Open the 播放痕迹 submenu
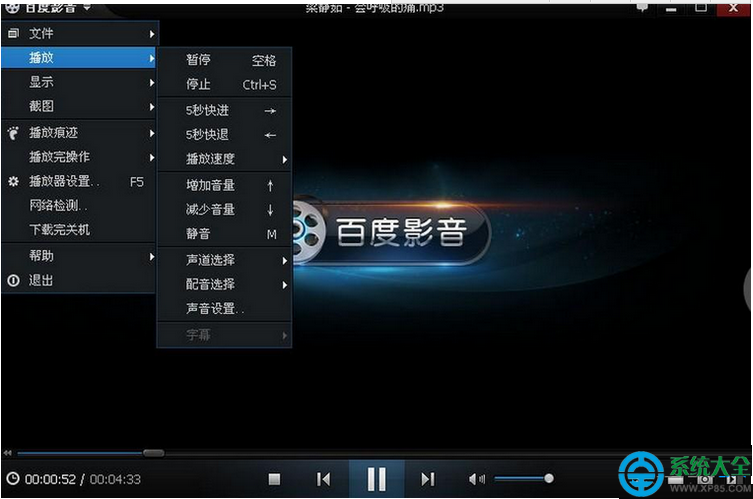The width and height of the screenshot is (753, 499). pyautogui.click(x=79, y=133)
